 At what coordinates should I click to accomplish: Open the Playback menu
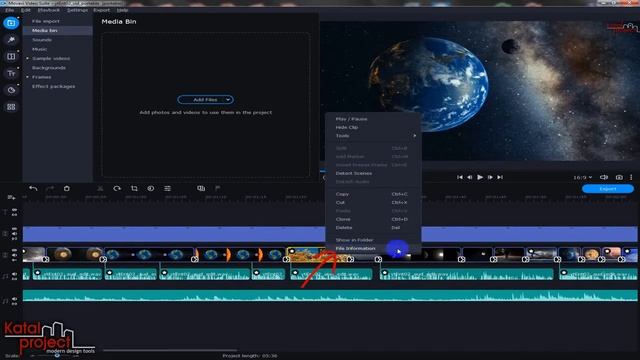49,10
